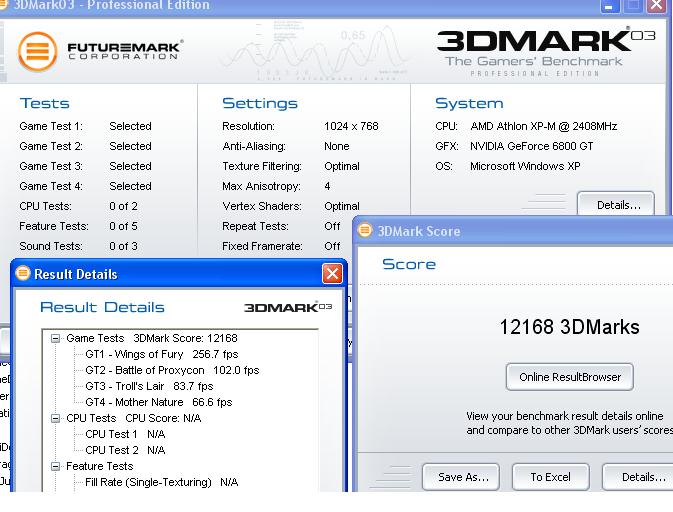
Task: Click the Tests section heading
Action: point(45,103)
